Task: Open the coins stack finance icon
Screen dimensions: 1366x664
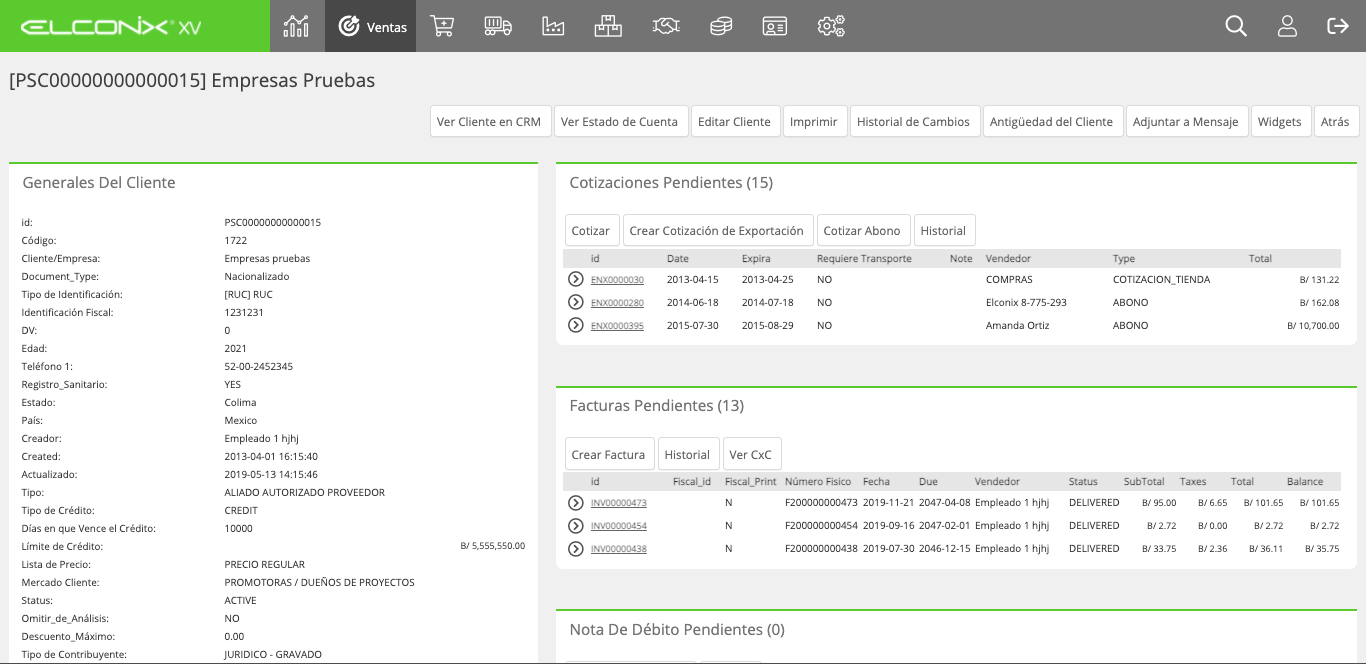Action: [721, 26]
